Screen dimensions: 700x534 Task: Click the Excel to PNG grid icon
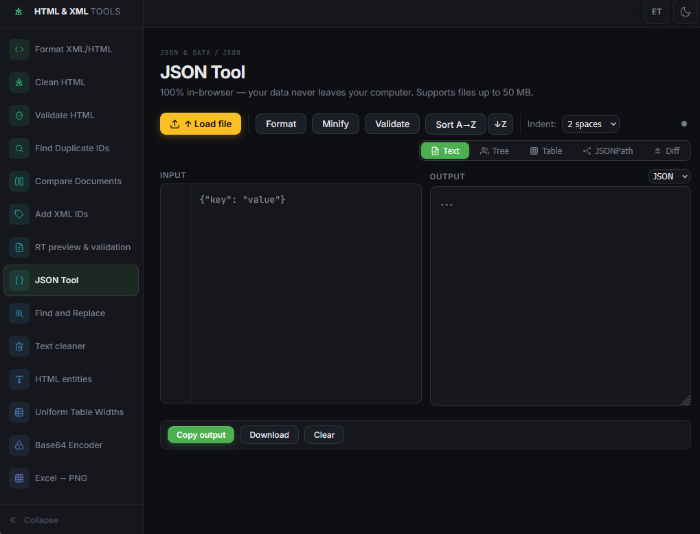[19, 478]
